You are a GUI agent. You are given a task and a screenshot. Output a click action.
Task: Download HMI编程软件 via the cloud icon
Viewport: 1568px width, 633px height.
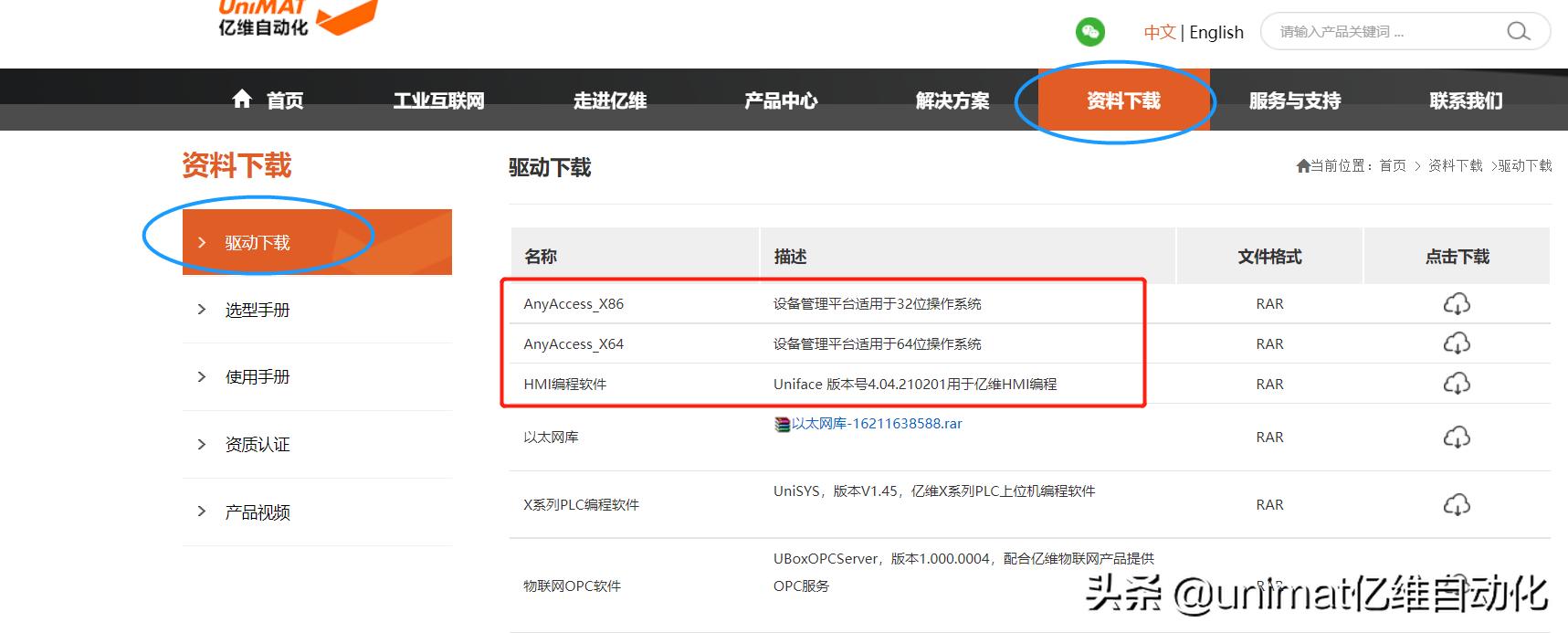(1457, 384)
